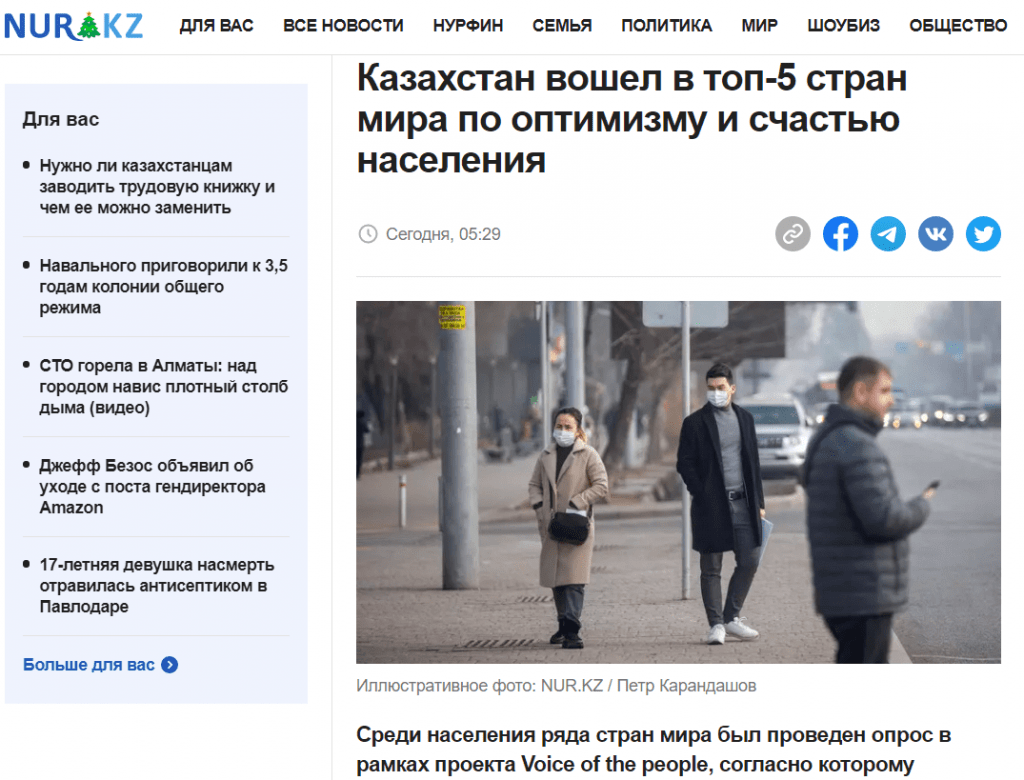Open the ОБЩЕСТВО section

click(958, 25)
